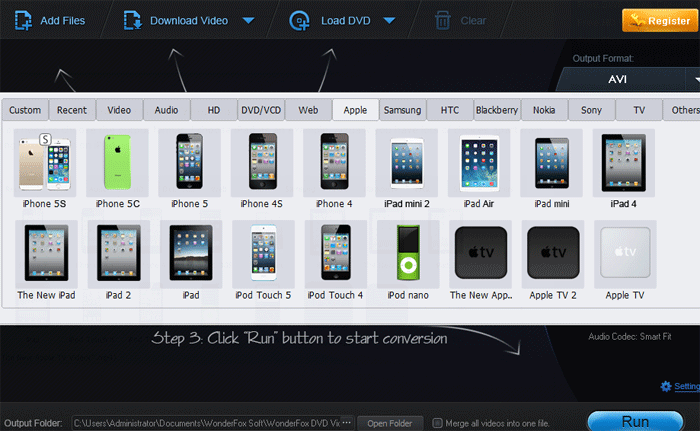700x431 pixels.
Task: Select the green iPod nano preset
Action: click(x=408, y=254)
